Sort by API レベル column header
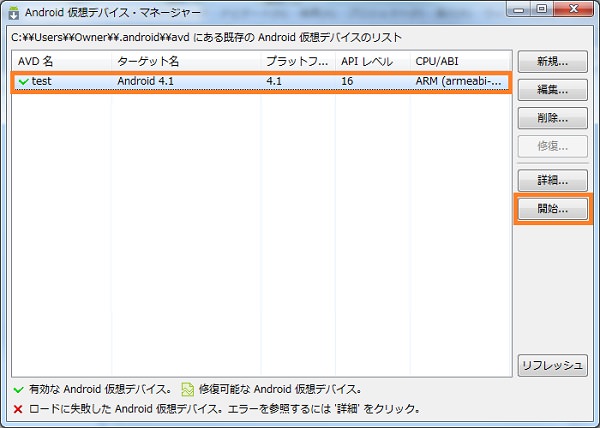 point(373,61)
